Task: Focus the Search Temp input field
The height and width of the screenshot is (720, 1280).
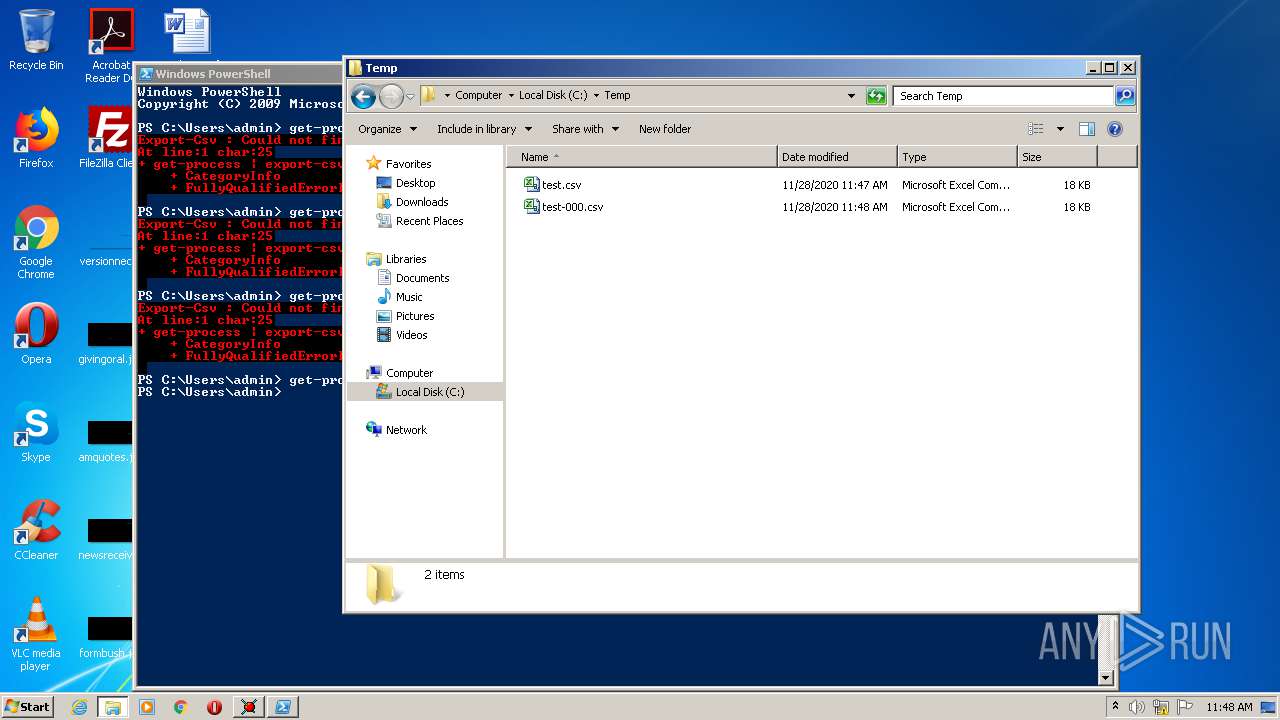Action: click(x=1003, y=96)
